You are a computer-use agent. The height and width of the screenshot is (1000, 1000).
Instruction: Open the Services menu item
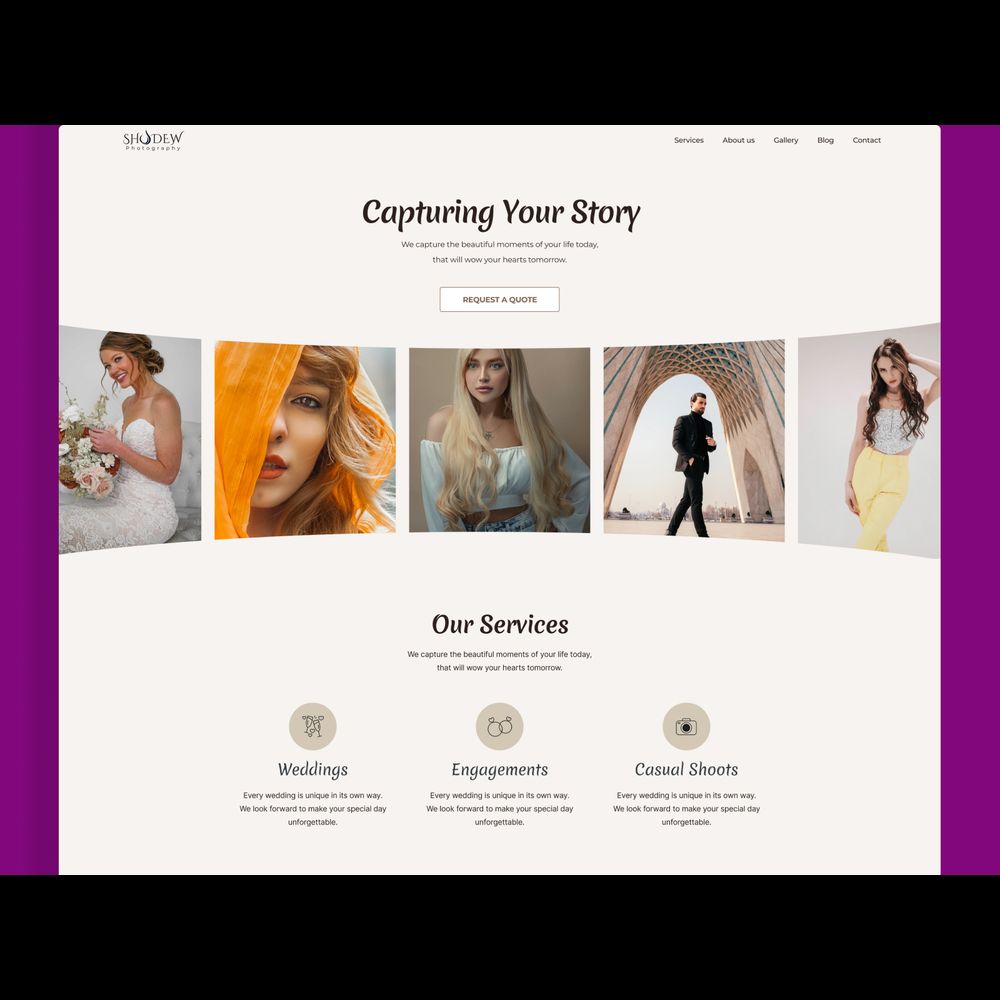pyautogui.click(x=689, y=140)
